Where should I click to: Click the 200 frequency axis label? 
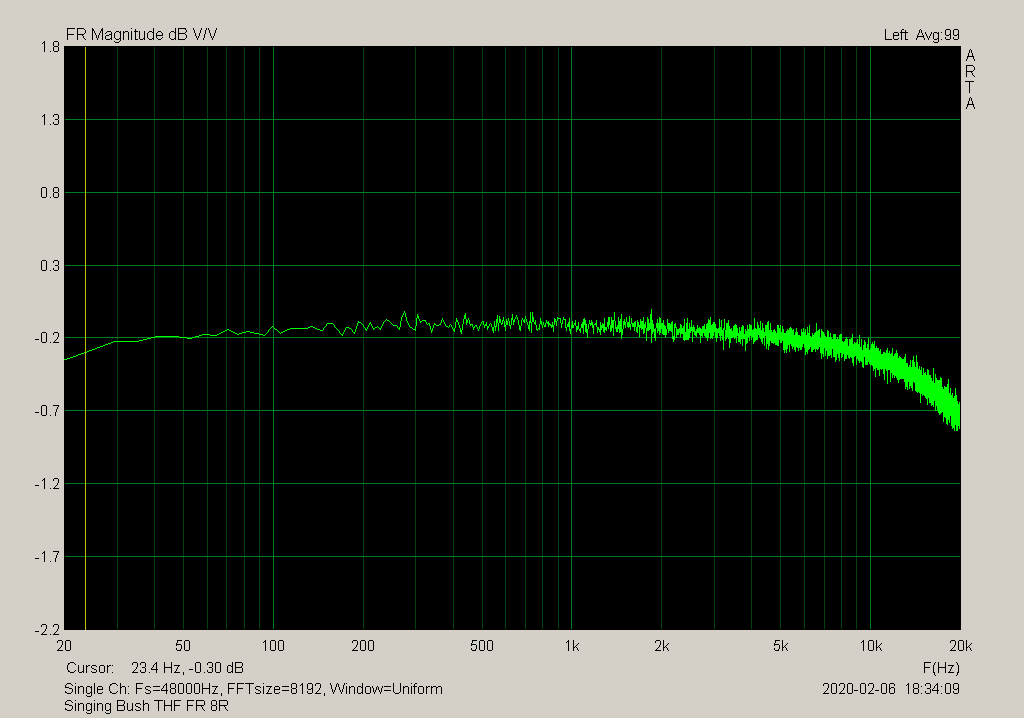tap(363, 646)
